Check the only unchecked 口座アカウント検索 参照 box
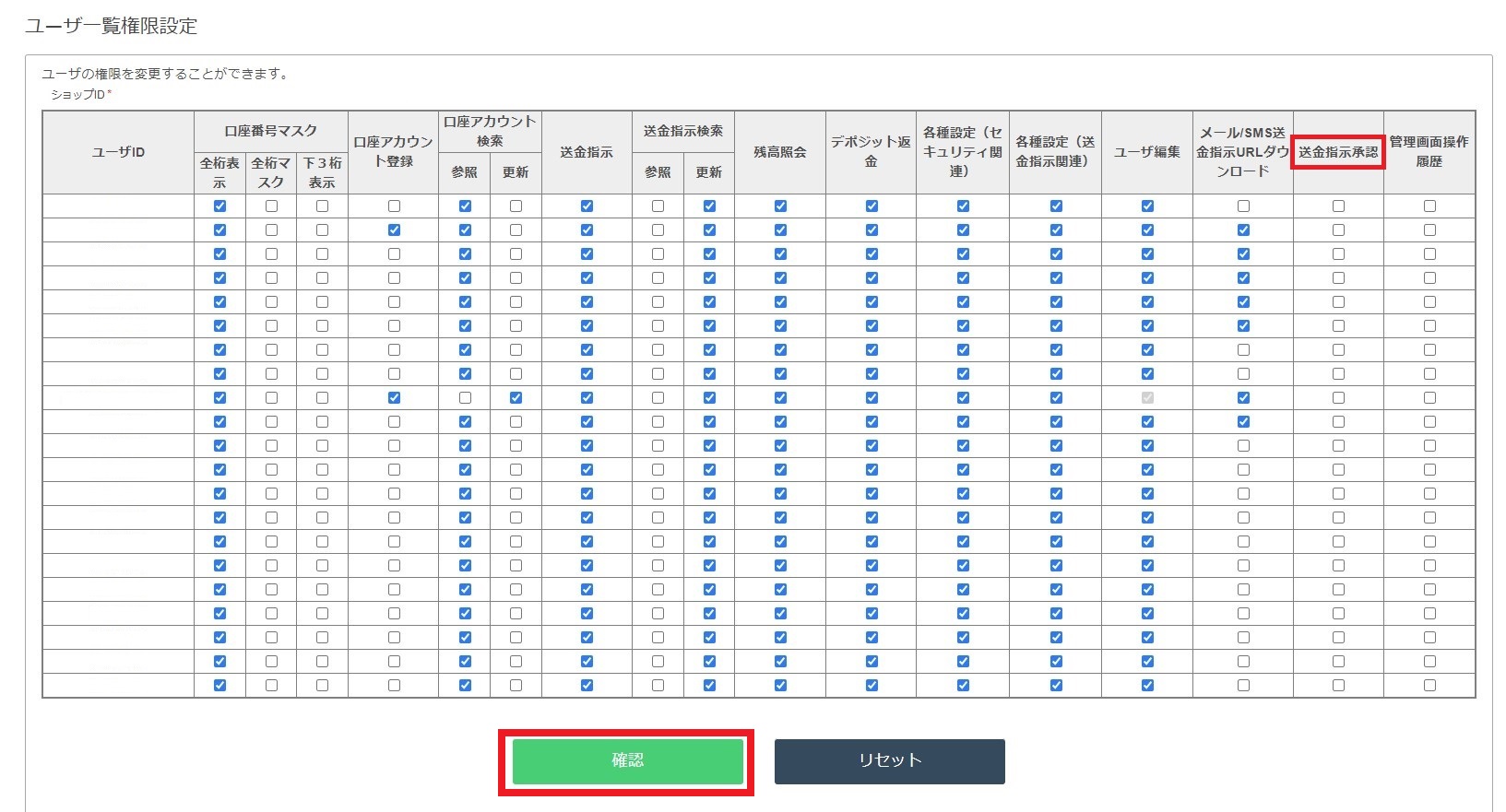Image resolution: width=1506 pixels, height=812 pixels. 465,398
